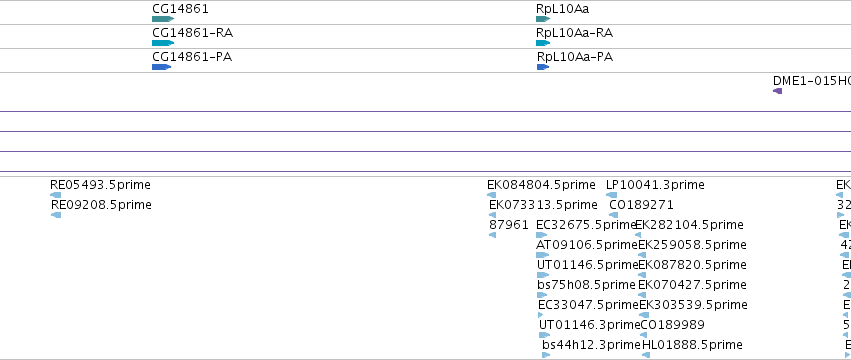Click the AT09106.5prime label text

(587, 245)
